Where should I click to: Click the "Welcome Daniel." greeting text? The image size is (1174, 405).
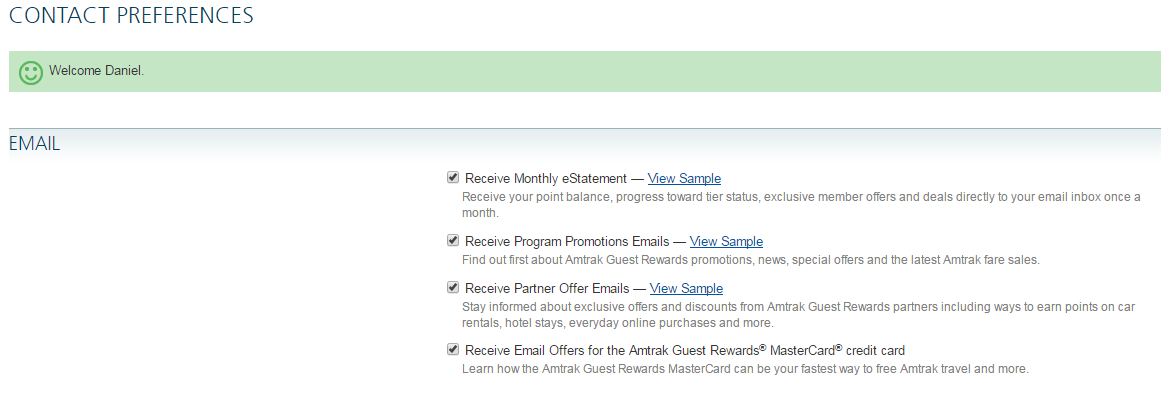[96, 71]
